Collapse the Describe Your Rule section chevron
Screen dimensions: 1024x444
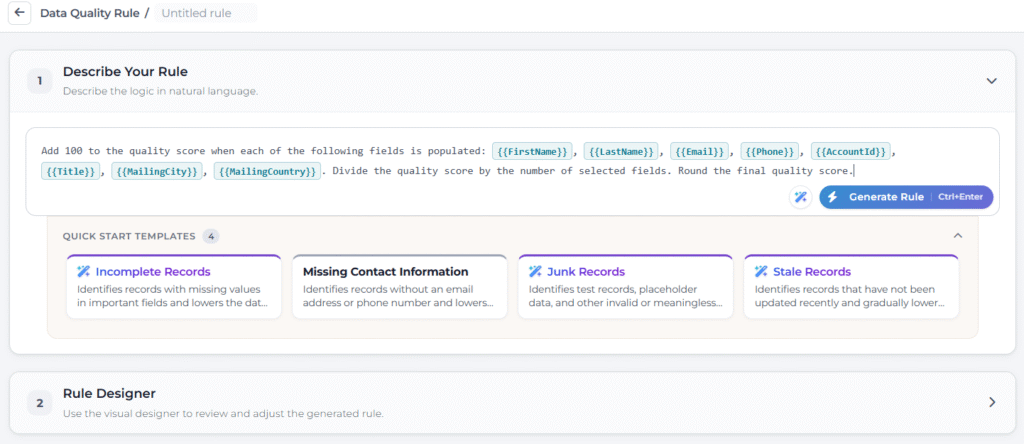[991, 81]
